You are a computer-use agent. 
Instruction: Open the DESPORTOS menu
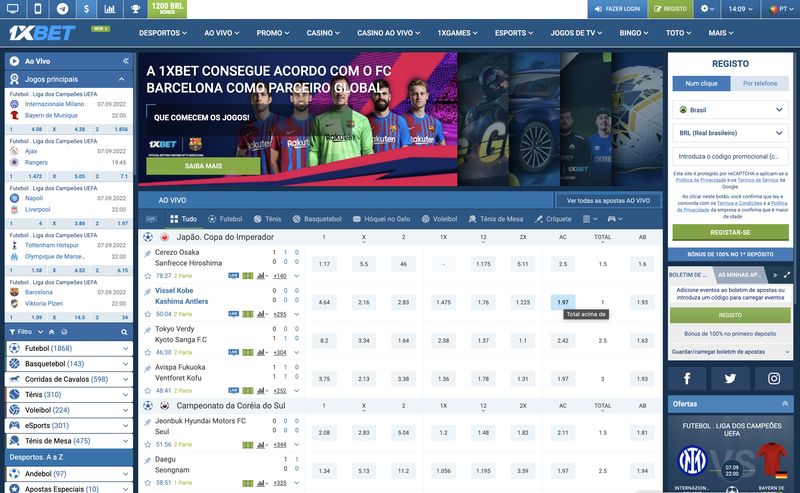[x=163, y=33]
